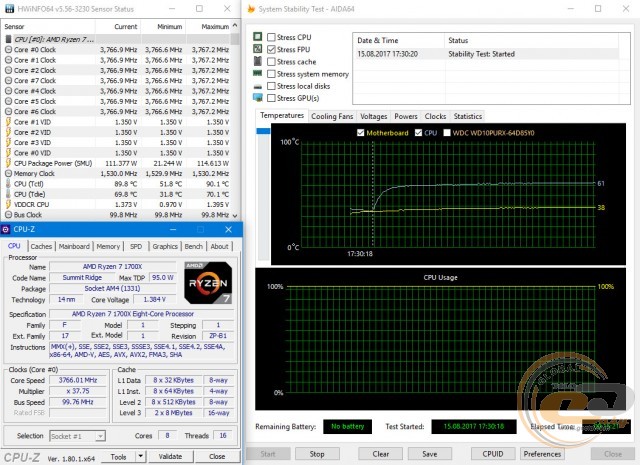Image resolution: width=640 pixels, height=465 pixels.
Task: Open the Memory tab in CPU-Z
Action: tap(108, 246)
